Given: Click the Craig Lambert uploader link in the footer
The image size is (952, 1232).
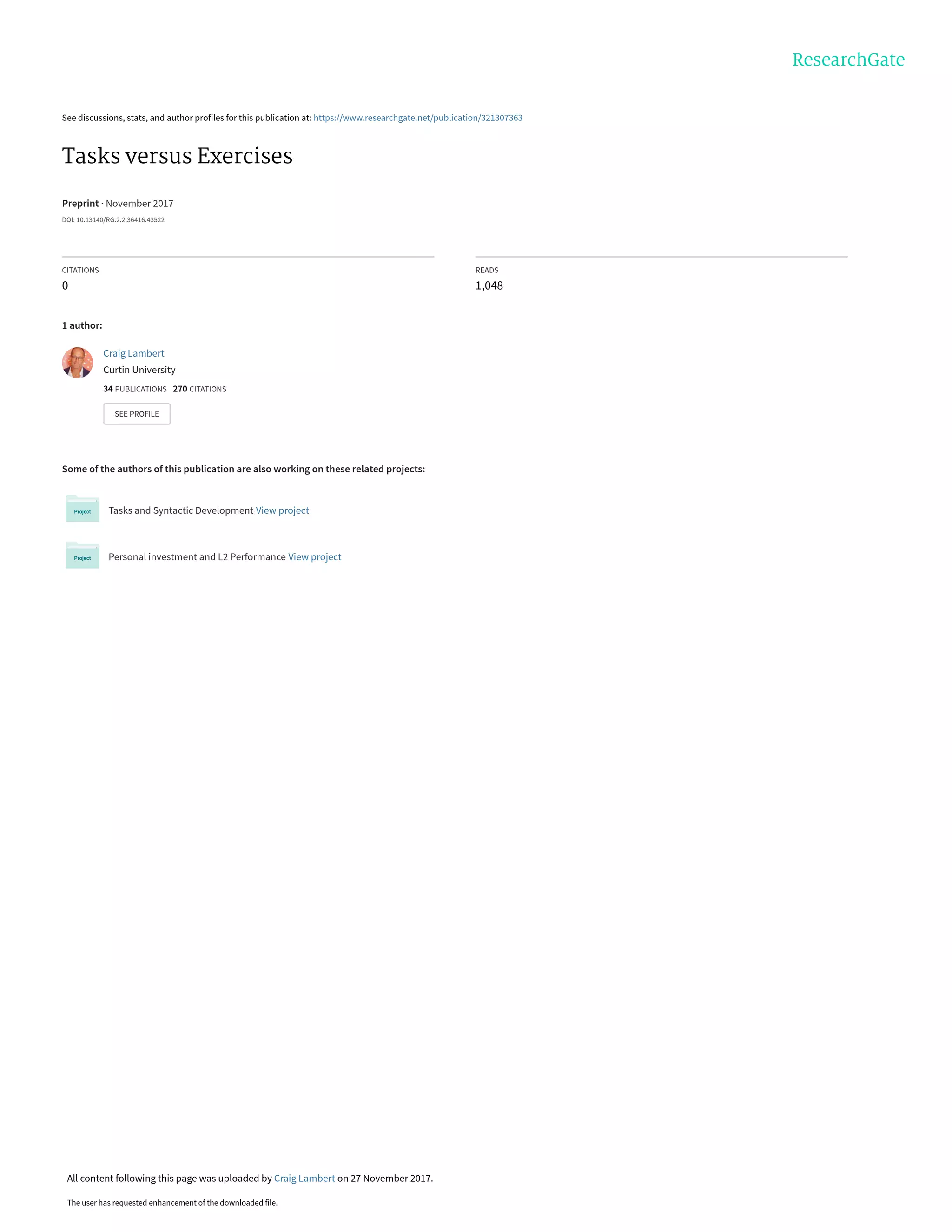Looking at the screenshot, I should pos(304,1179).
